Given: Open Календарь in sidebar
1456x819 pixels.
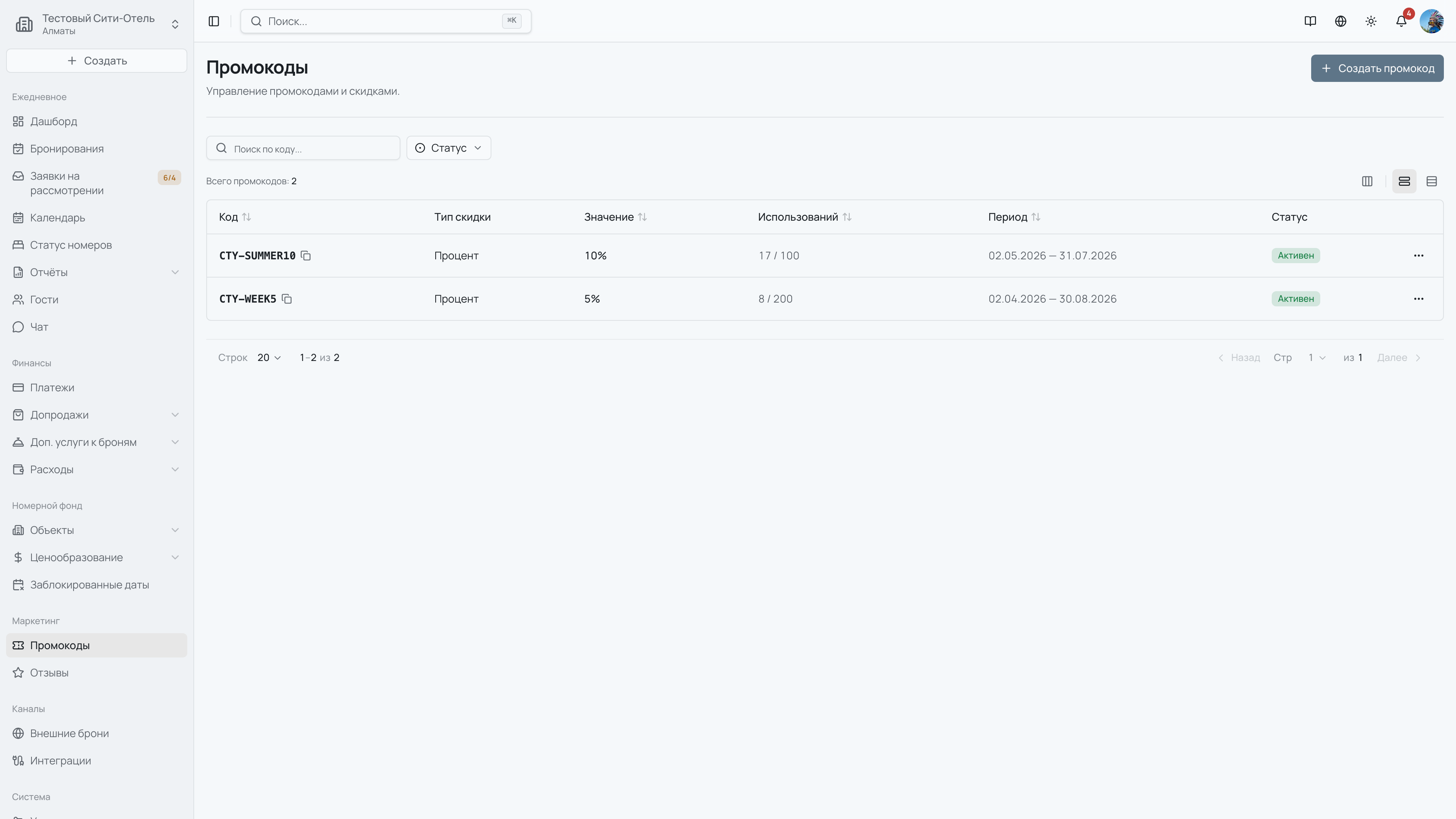Looking at the screenshot, I should click(x=97, y=218).
